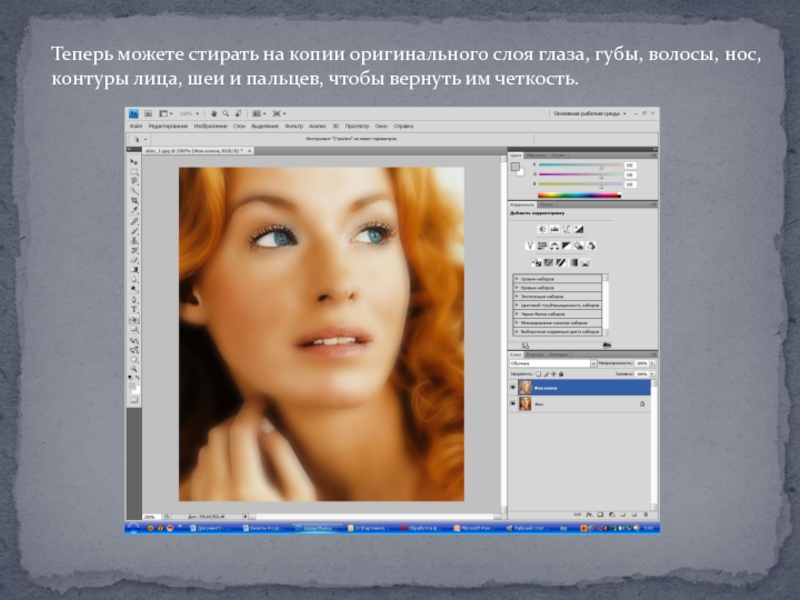Add a Brightness/Contrast adjustment

pos(543,229)
